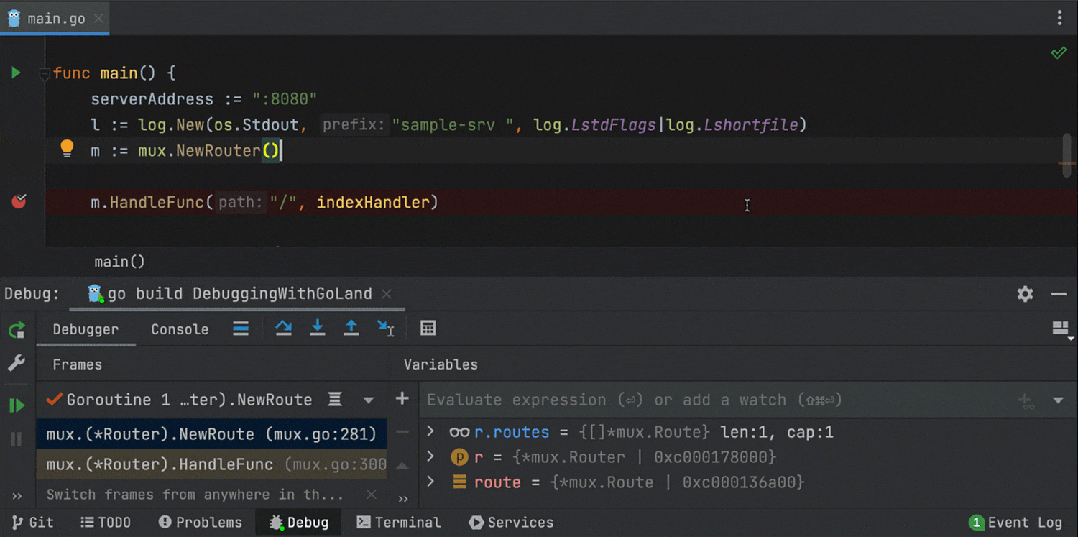Click the yellow lightbulb quick-fix icon
The image size is (1078, 537).
coord(67,149)
